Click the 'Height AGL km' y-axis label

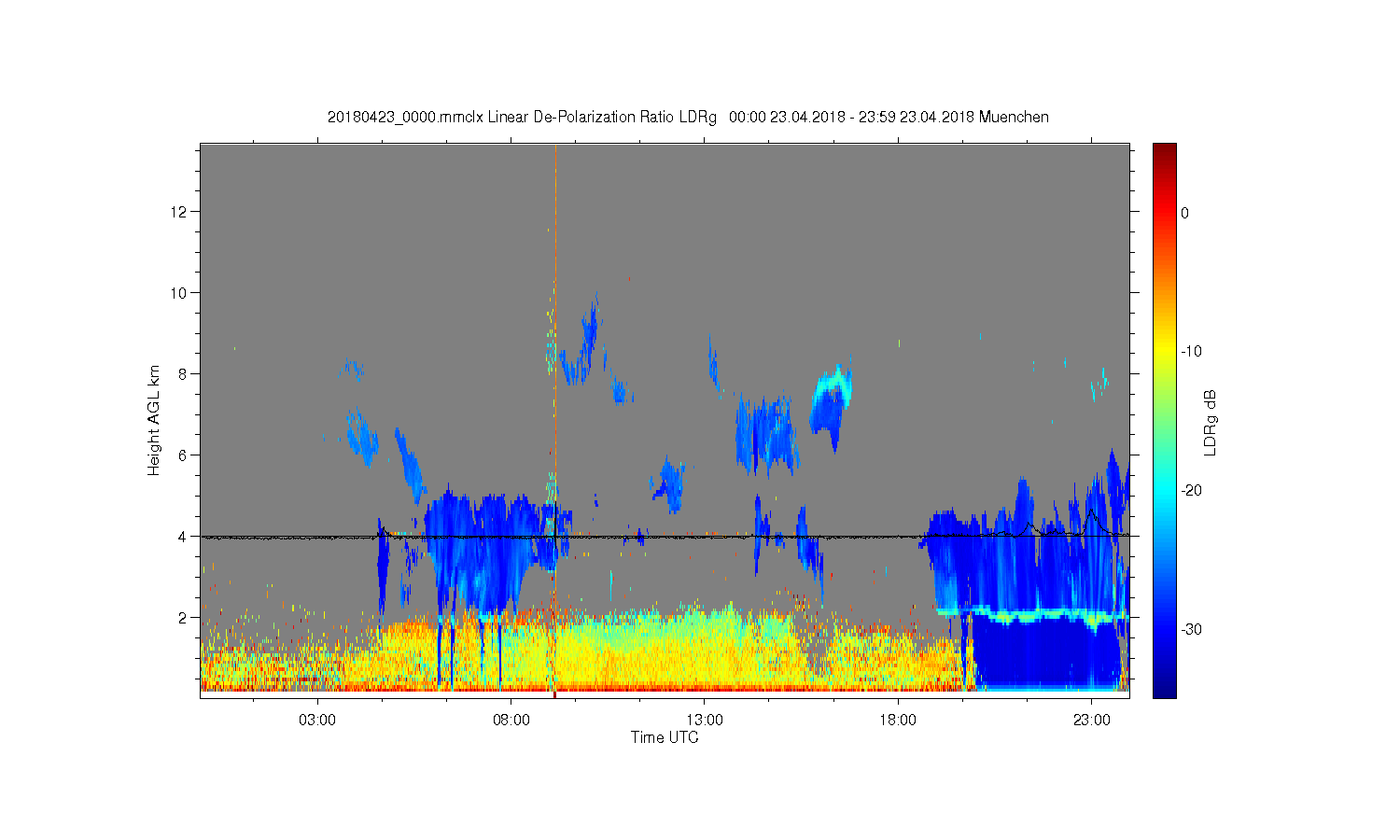pos(154,420)
